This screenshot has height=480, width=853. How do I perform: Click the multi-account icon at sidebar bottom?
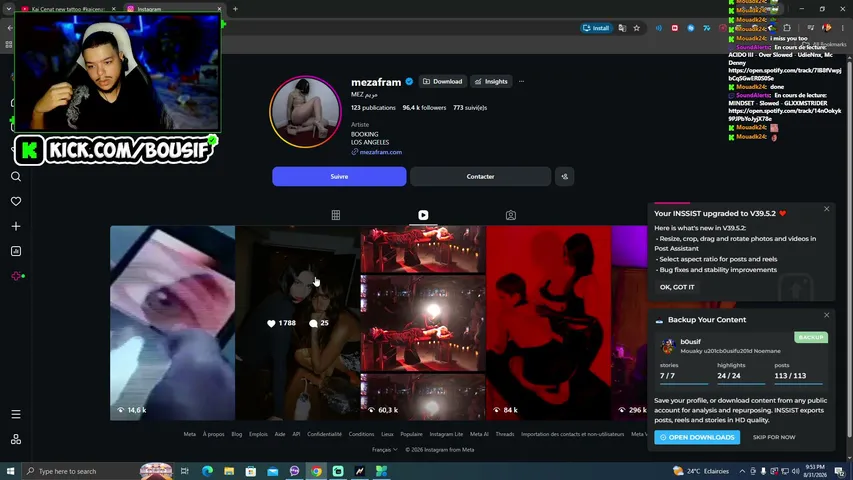(16, 439)
